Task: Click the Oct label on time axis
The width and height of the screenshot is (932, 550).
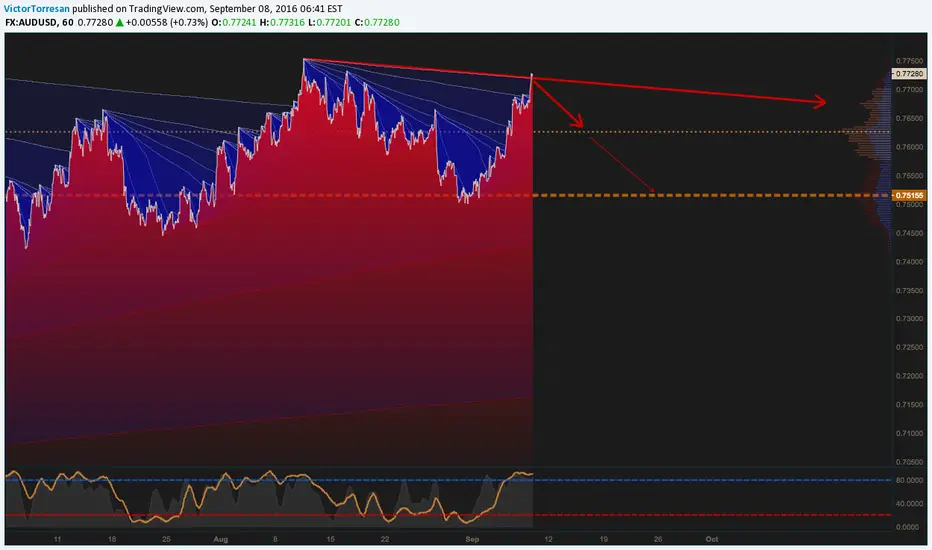Action: 711,539
